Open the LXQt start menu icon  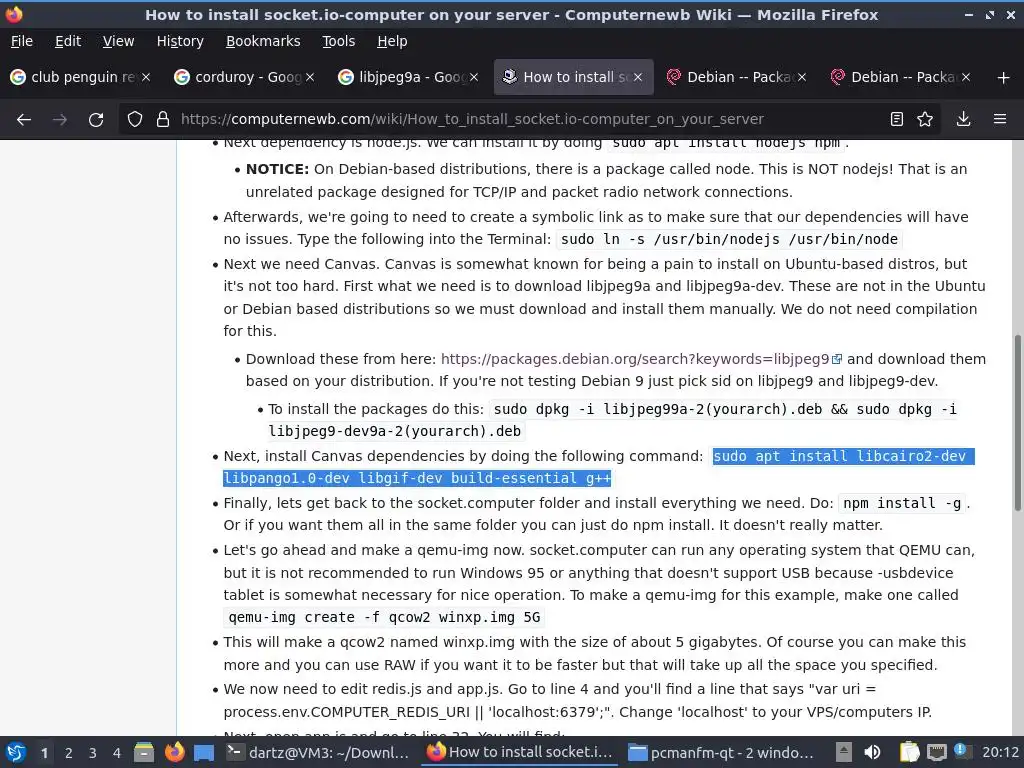click(16, 752)
